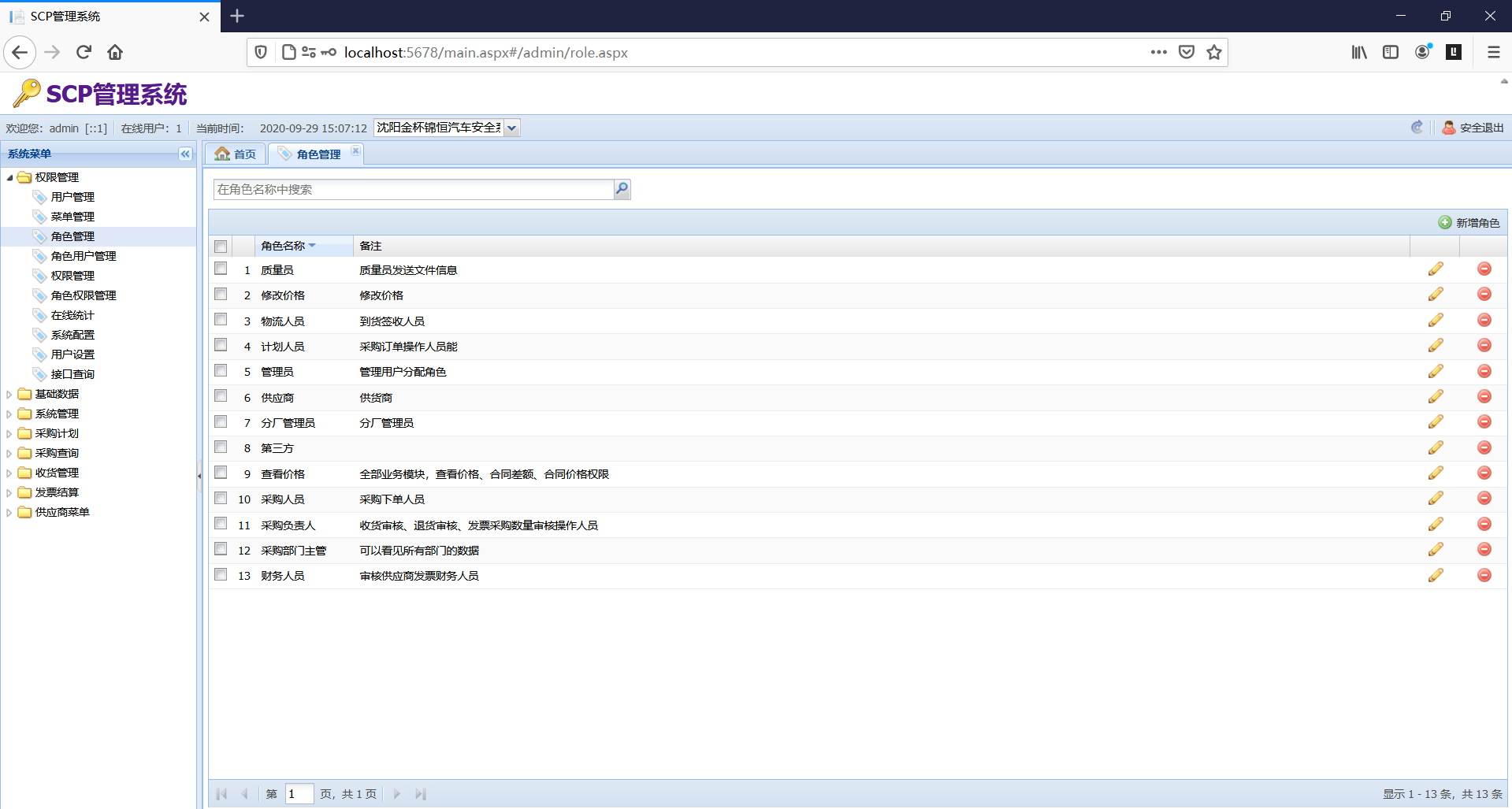1512x809 pixels.
Task: Edit the 财务人员 role
Action: (1436, 575)
